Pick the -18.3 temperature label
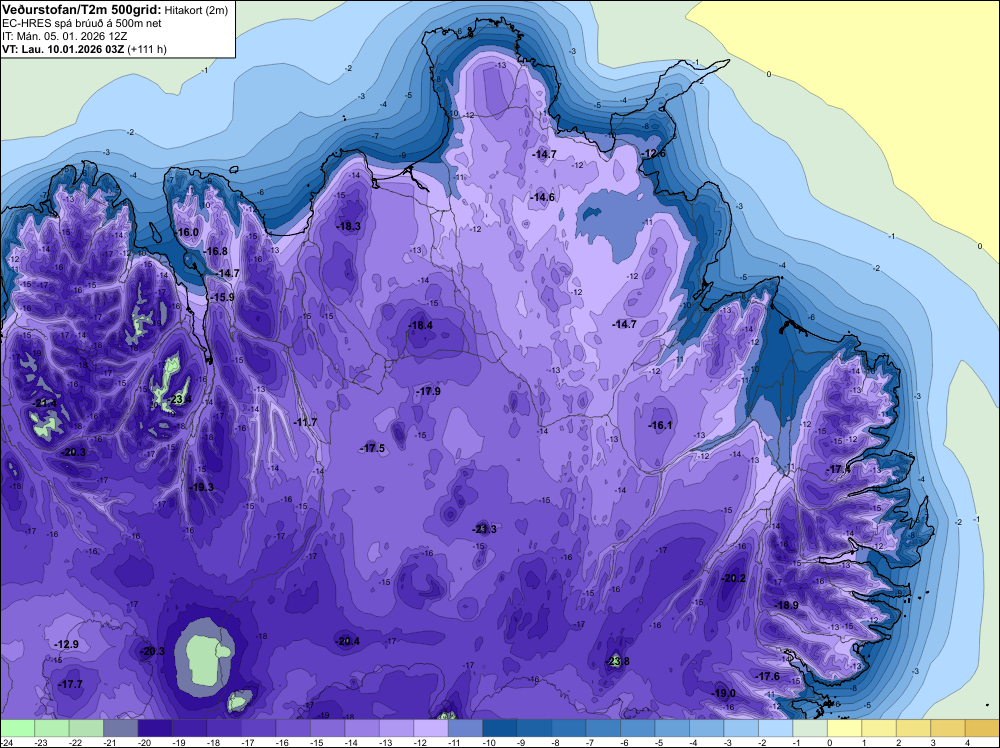The width and height of the screenshot is (1000, 748). point(349,226)
